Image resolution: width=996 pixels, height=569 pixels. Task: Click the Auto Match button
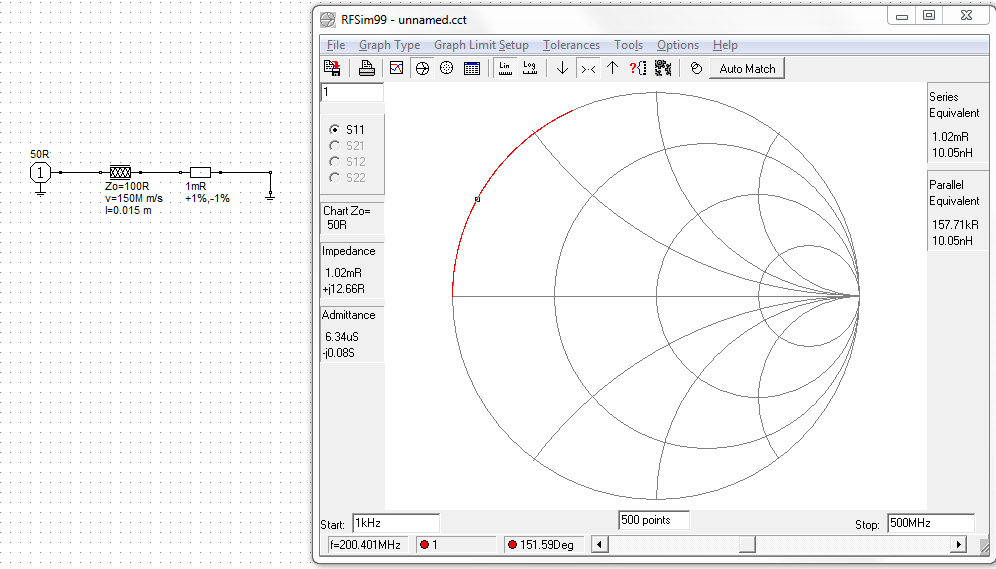point(747,69)
